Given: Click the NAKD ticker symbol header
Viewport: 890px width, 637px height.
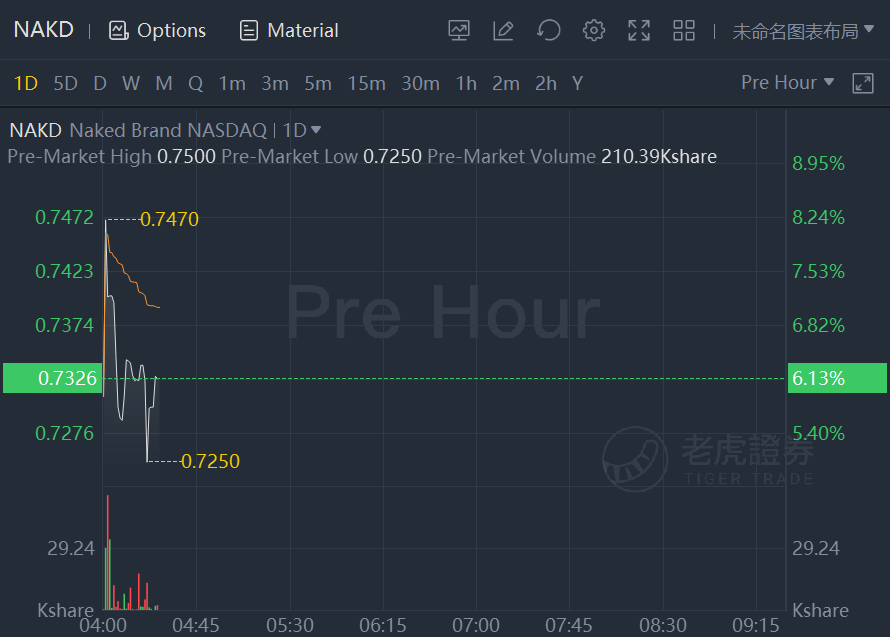Looking at the screenshot, I should coord(44,30).
